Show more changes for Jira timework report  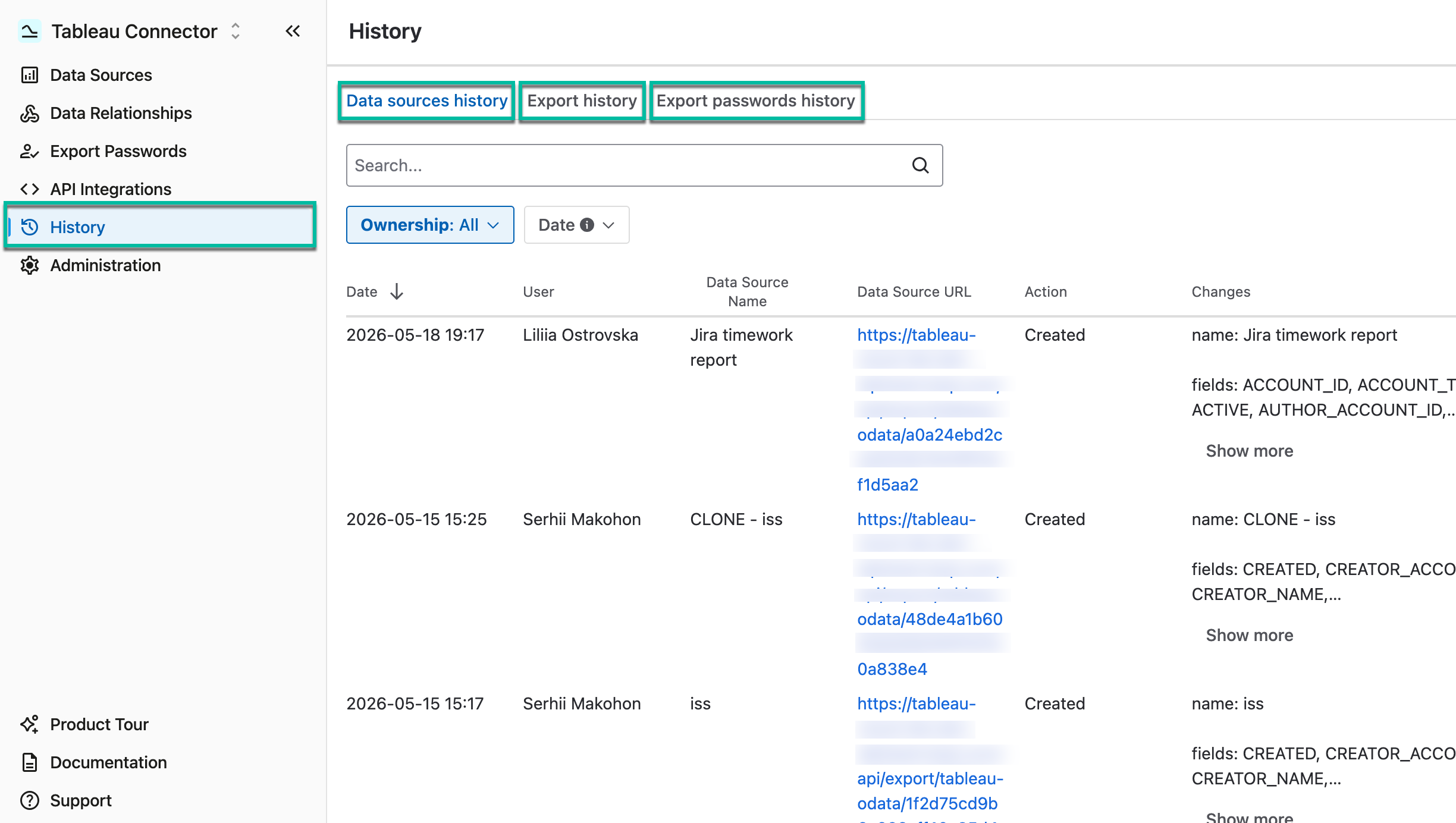(1249, 451)
